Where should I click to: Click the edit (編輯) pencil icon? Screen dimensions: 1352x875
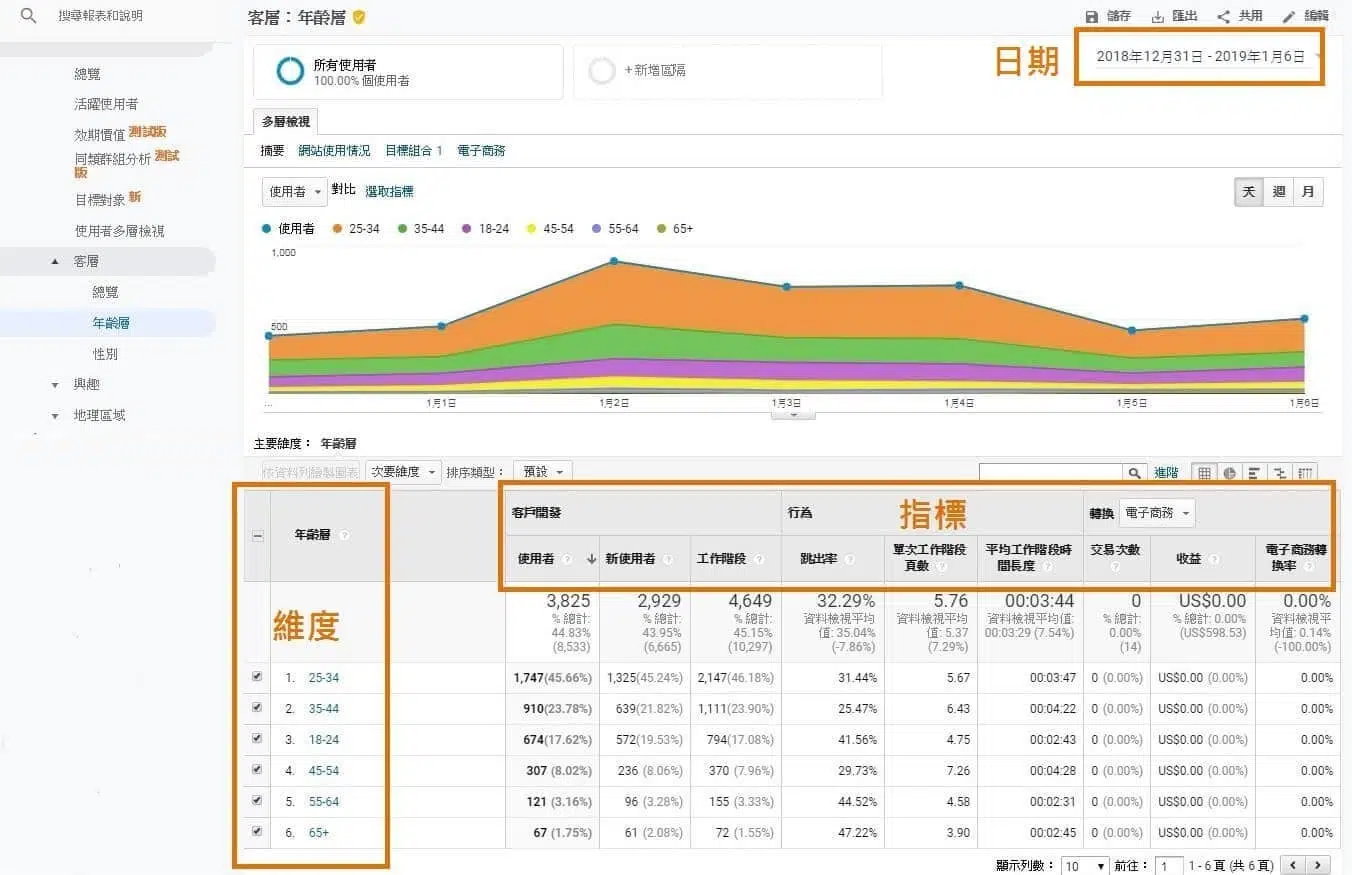coord(1289,17)
